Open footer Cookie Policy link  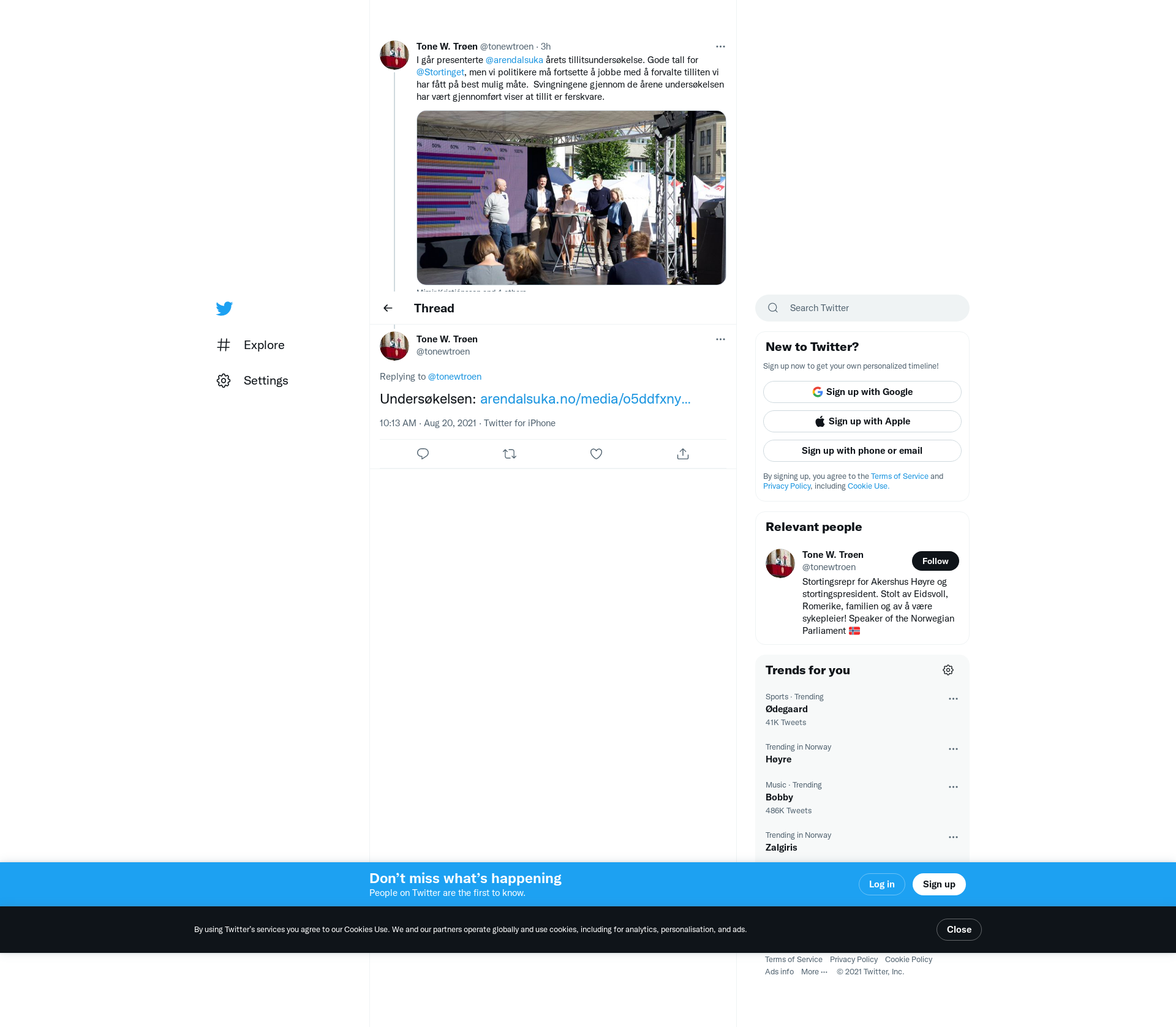908,960
